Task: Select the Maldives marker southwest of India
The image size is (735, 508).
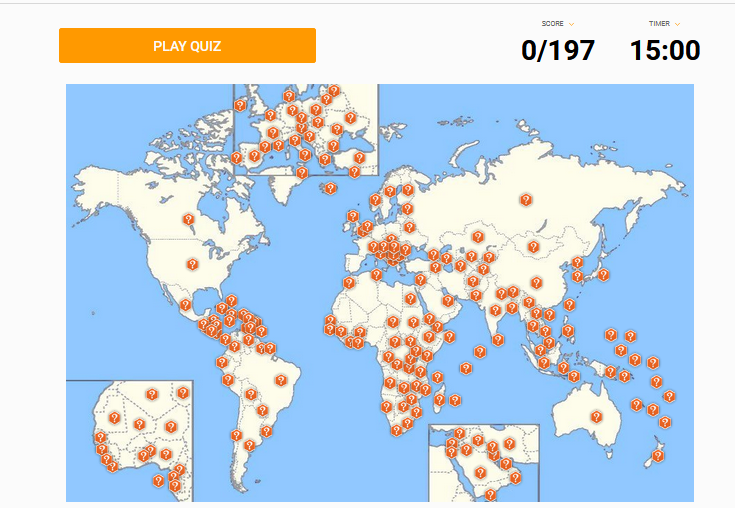Action: (480, 351)
